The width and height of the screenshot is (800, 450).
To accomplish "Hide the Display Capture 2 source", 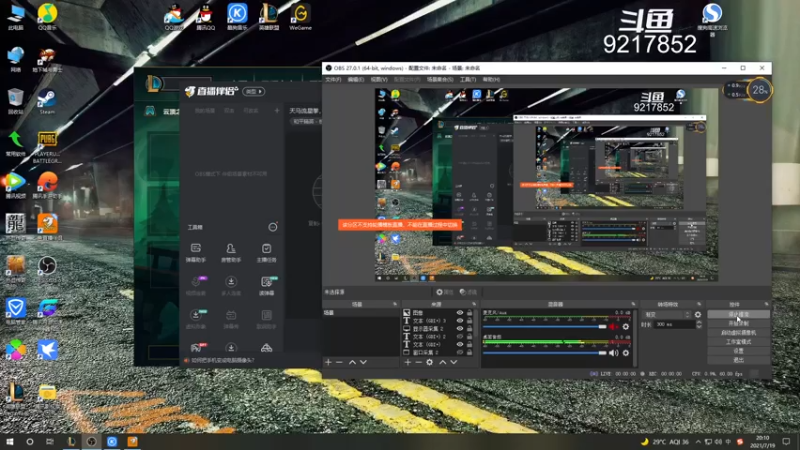I will pyautogui.click(x=460, y=329).
